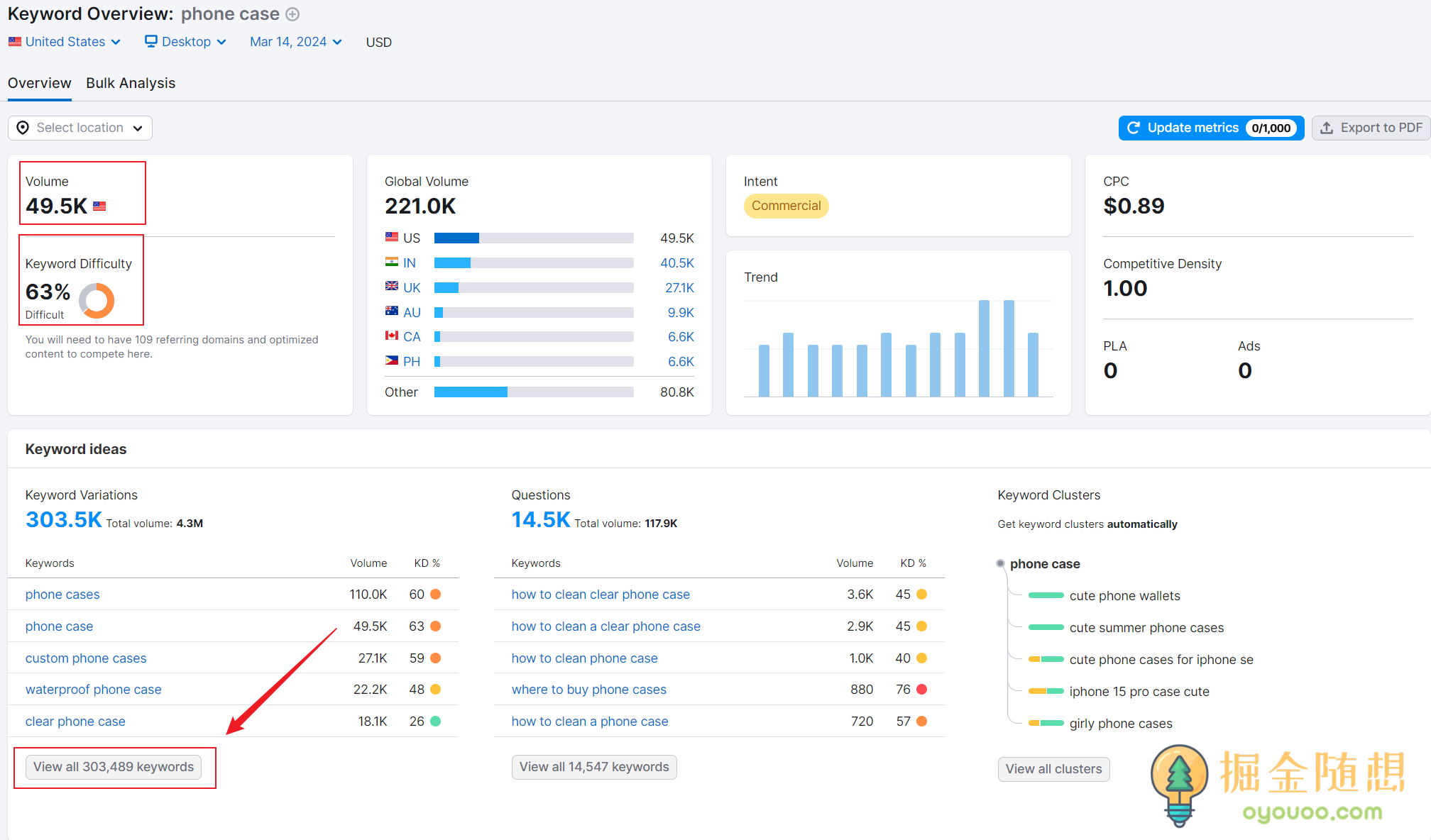Viewport: 1431px width, 840px height.
Task: Click View all 14,547 keywords button
Action: click(x=594, y=767)
